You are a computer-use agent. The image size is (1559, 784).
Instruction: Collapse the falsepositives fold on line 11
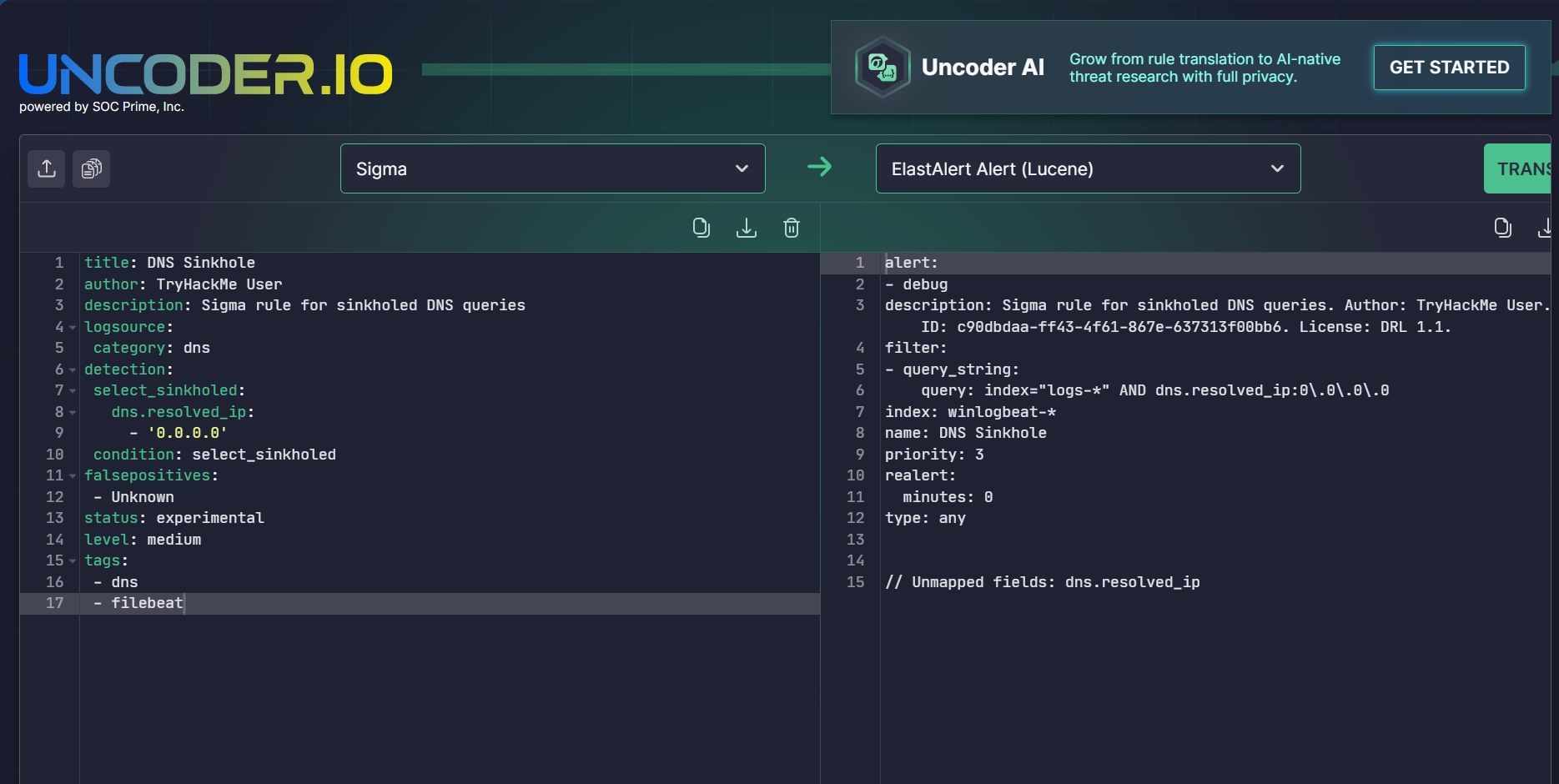73,476
